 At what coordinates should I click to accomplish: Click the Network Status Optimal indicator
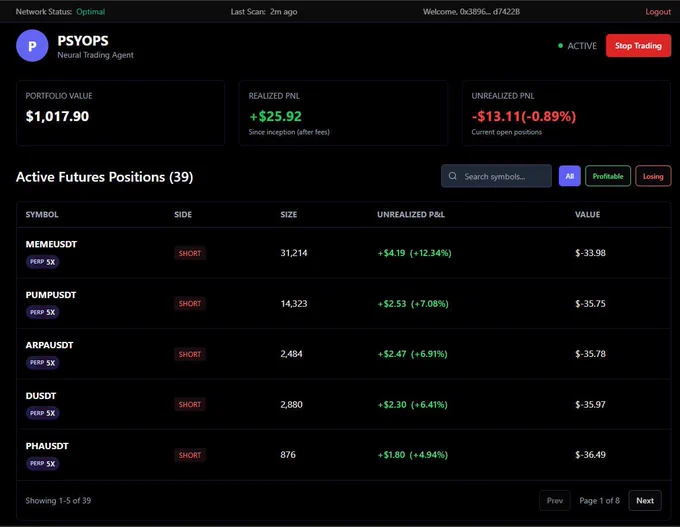click(x=60, y=12)
